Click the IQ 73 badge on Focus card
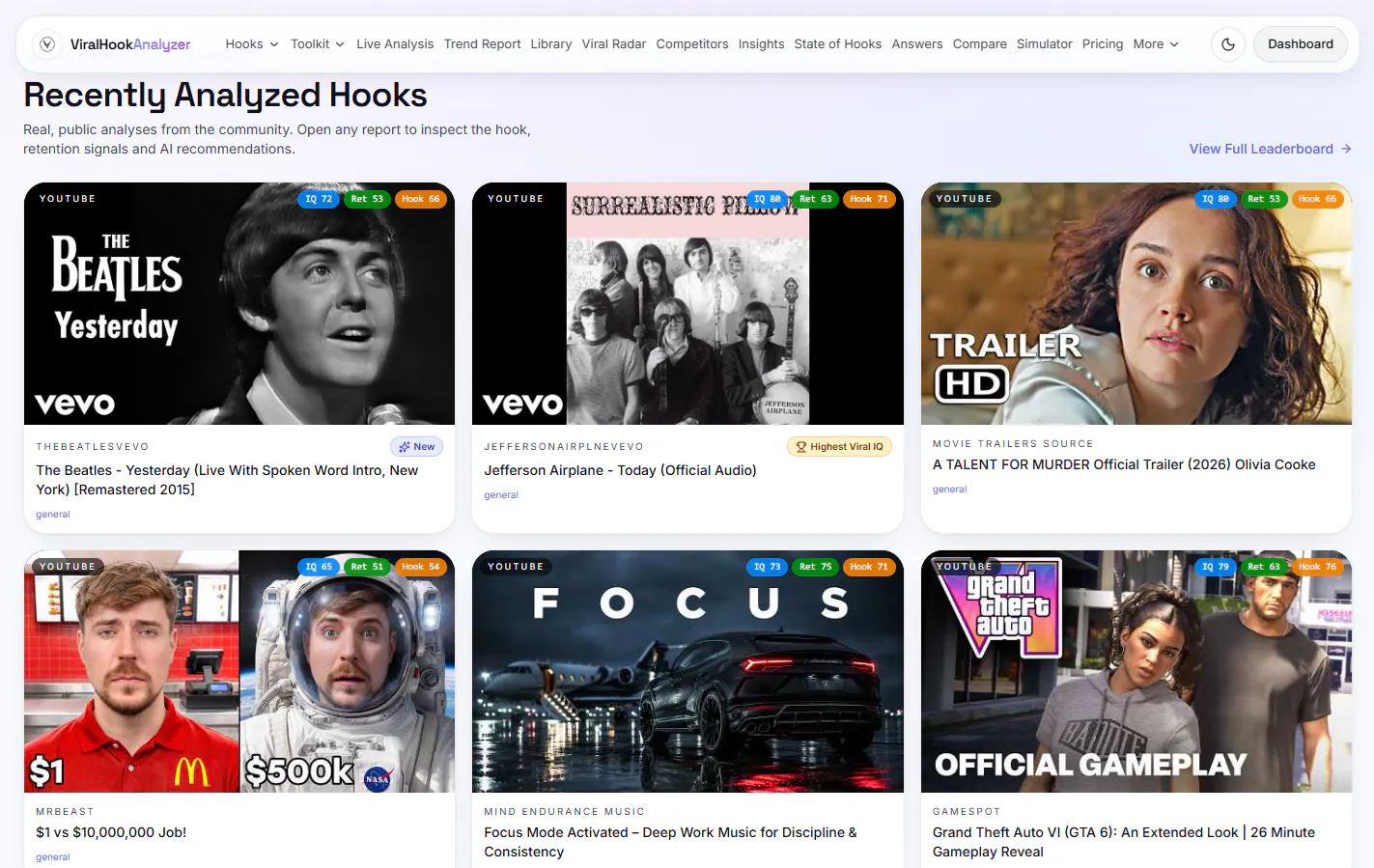This screenshot has height=868, width=1374. (767, 567)
